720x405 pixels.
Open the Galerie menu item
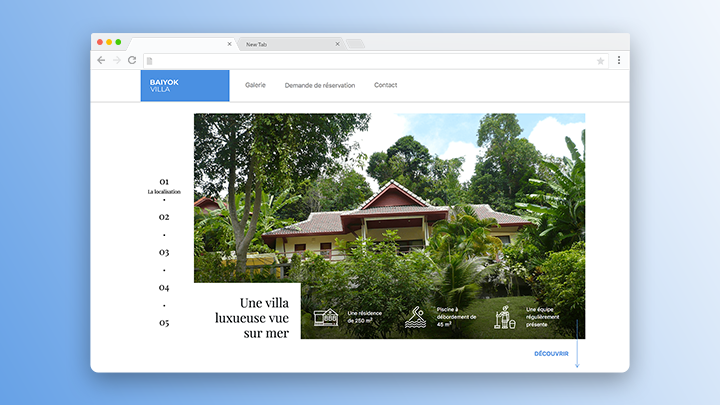[255, 85]
